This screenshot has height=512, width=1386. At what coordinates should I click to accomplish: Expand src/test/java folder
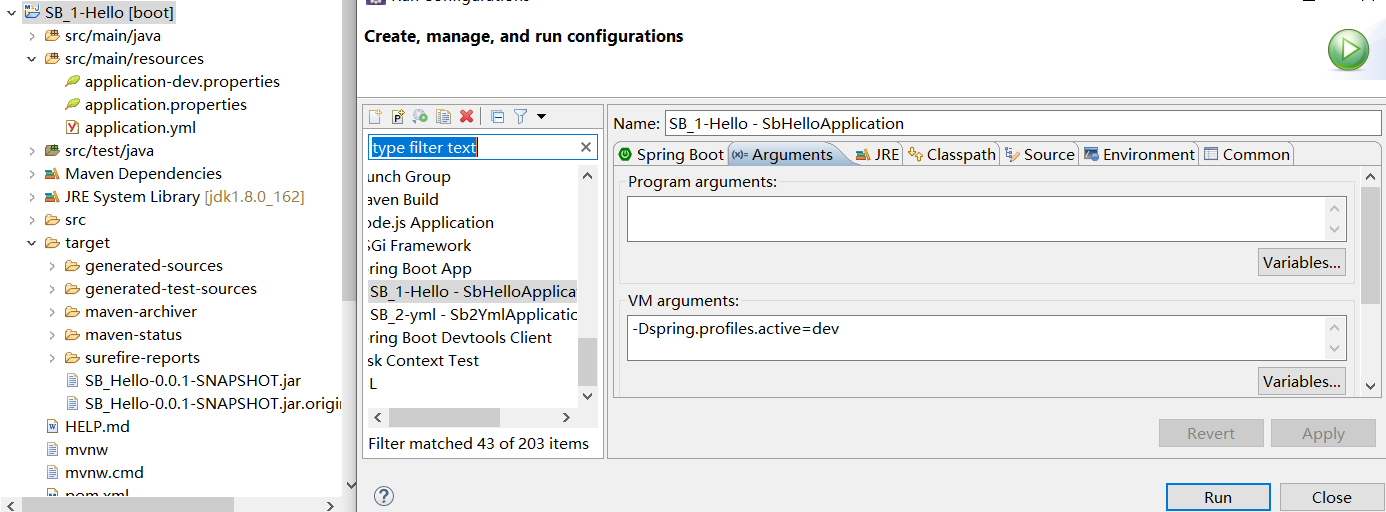pos(32,150)
